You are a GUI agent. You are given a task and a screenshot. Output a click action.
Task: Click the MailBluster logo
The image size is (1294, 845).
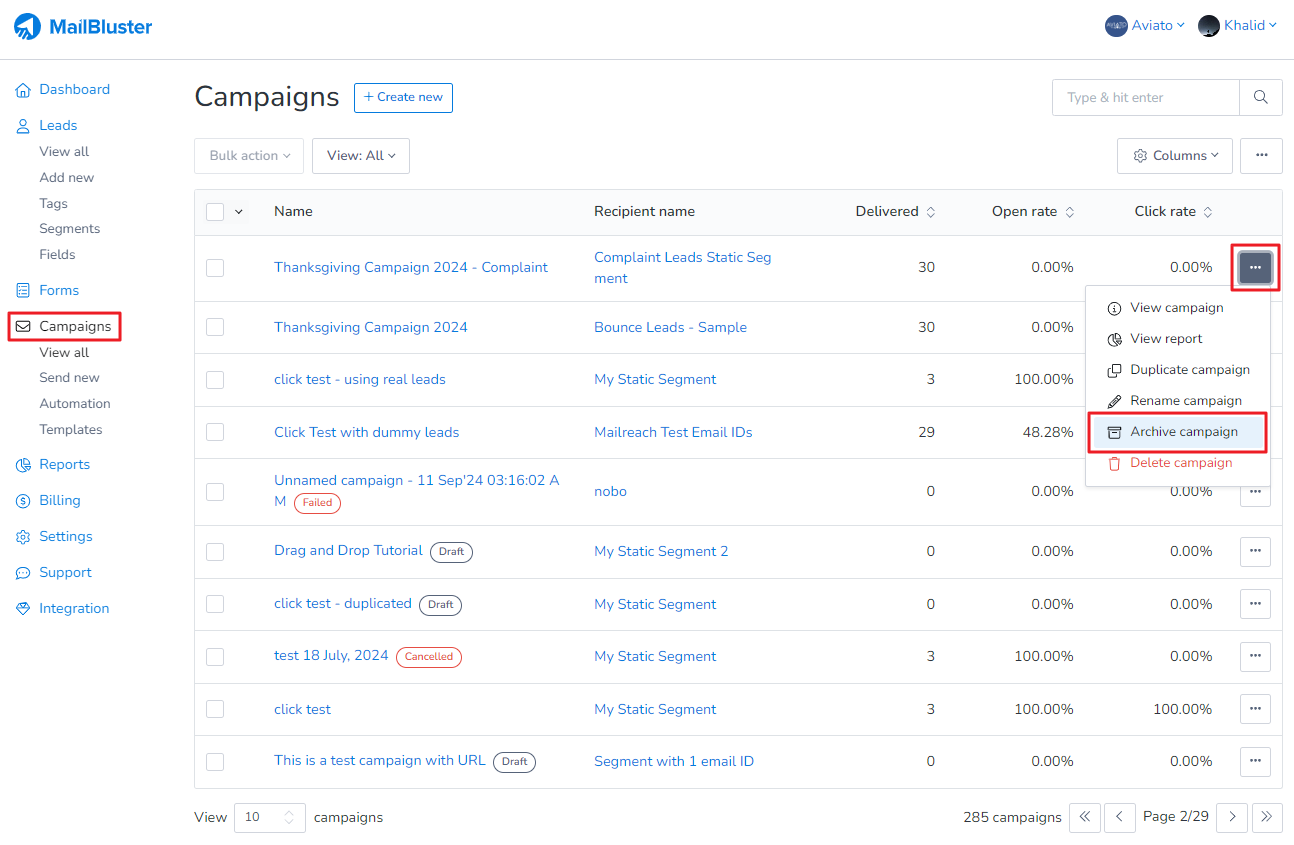click(x=83, y=26)
